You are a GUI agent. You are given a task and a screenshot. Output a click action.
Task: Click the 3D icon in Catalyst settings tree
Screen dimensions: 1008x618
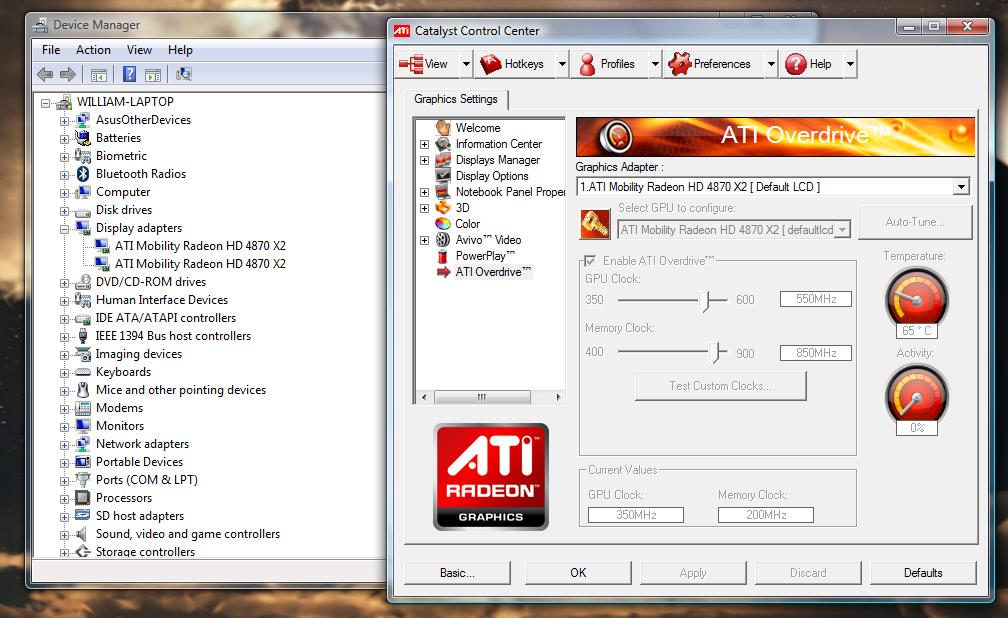tap(443, 208)
